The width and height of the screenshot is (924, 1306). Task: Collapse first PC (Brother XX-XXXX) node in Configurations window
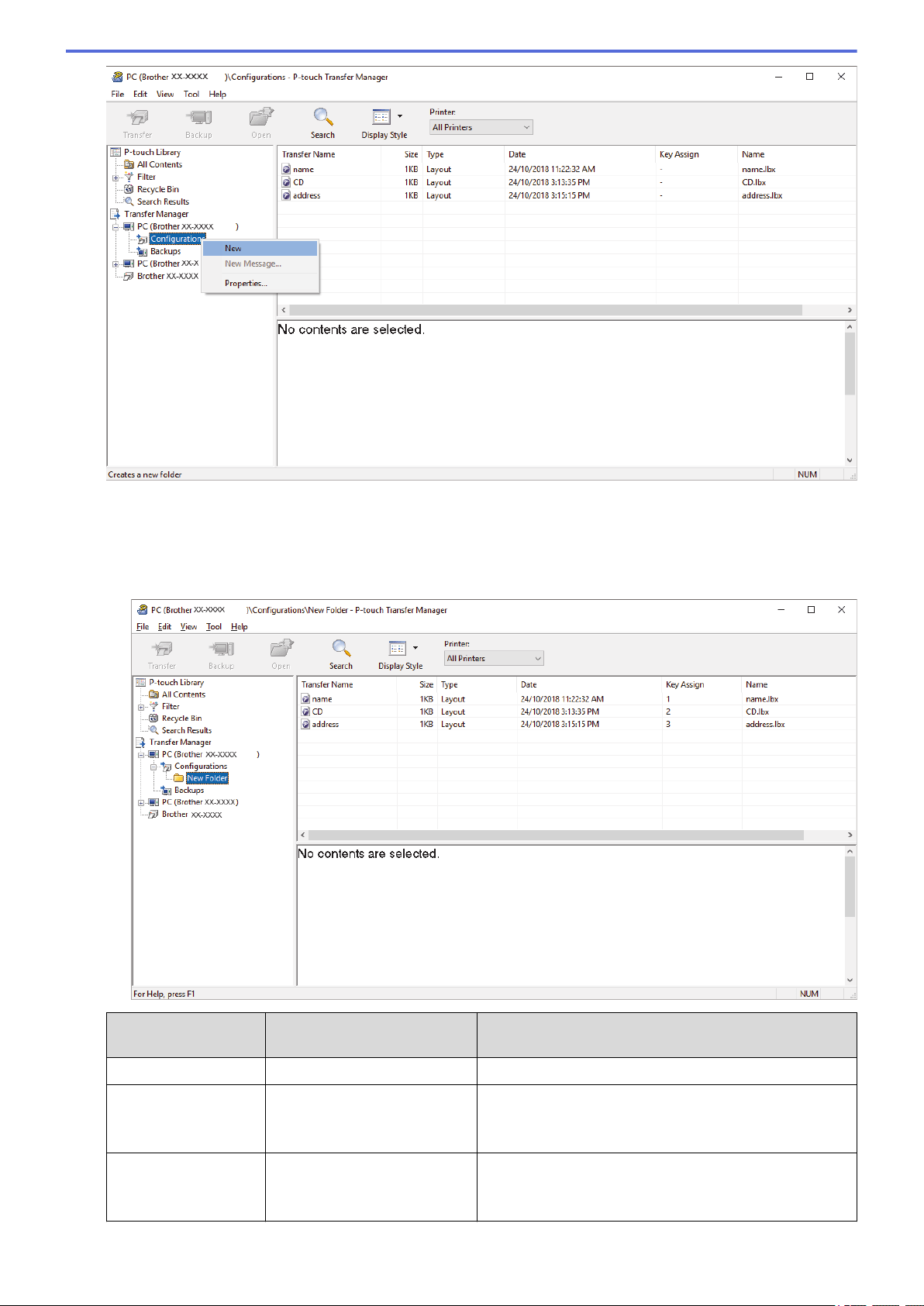click(x=115, y=227)
